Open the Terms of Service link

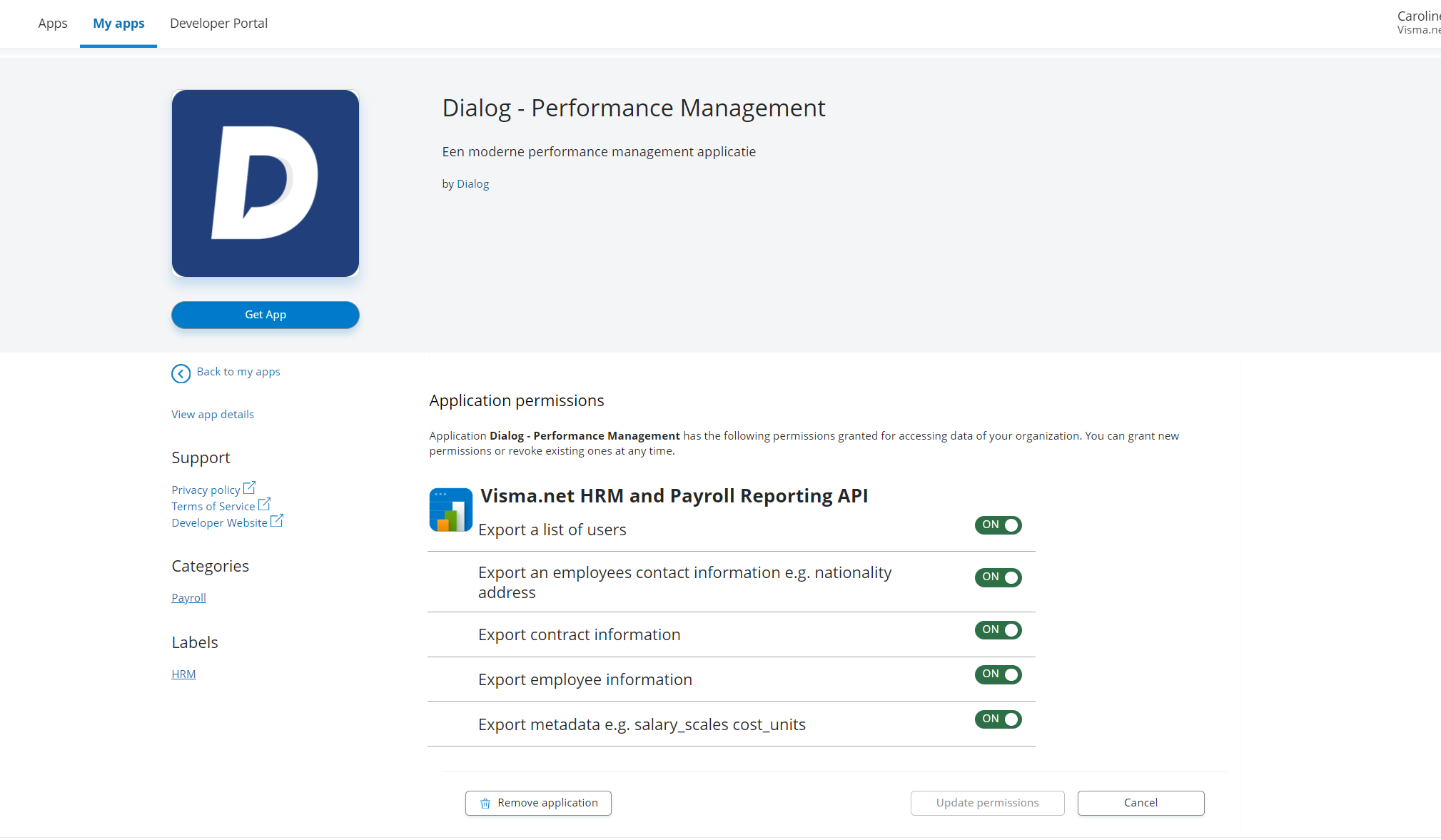tap(213, 507)
